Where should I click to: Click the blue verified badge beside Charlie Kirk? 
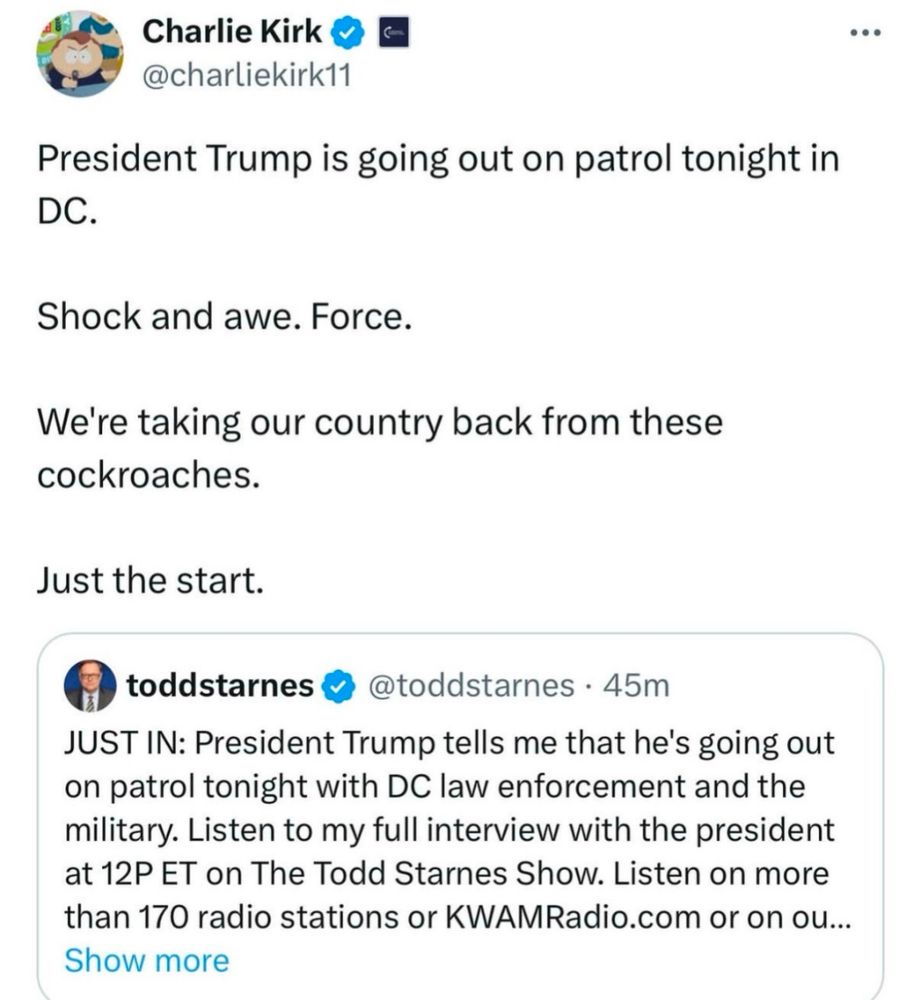348,33
